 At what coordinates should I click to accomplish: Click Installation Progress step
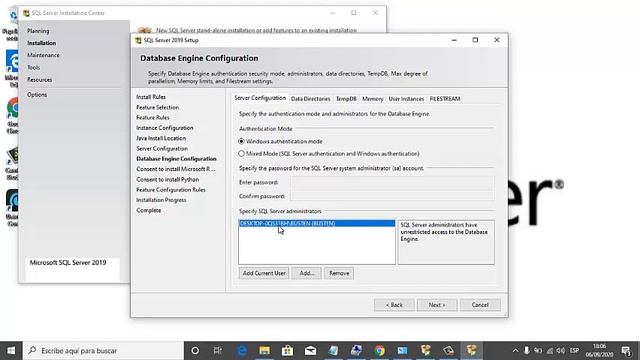pyautogui.click(x=161, y=200)
